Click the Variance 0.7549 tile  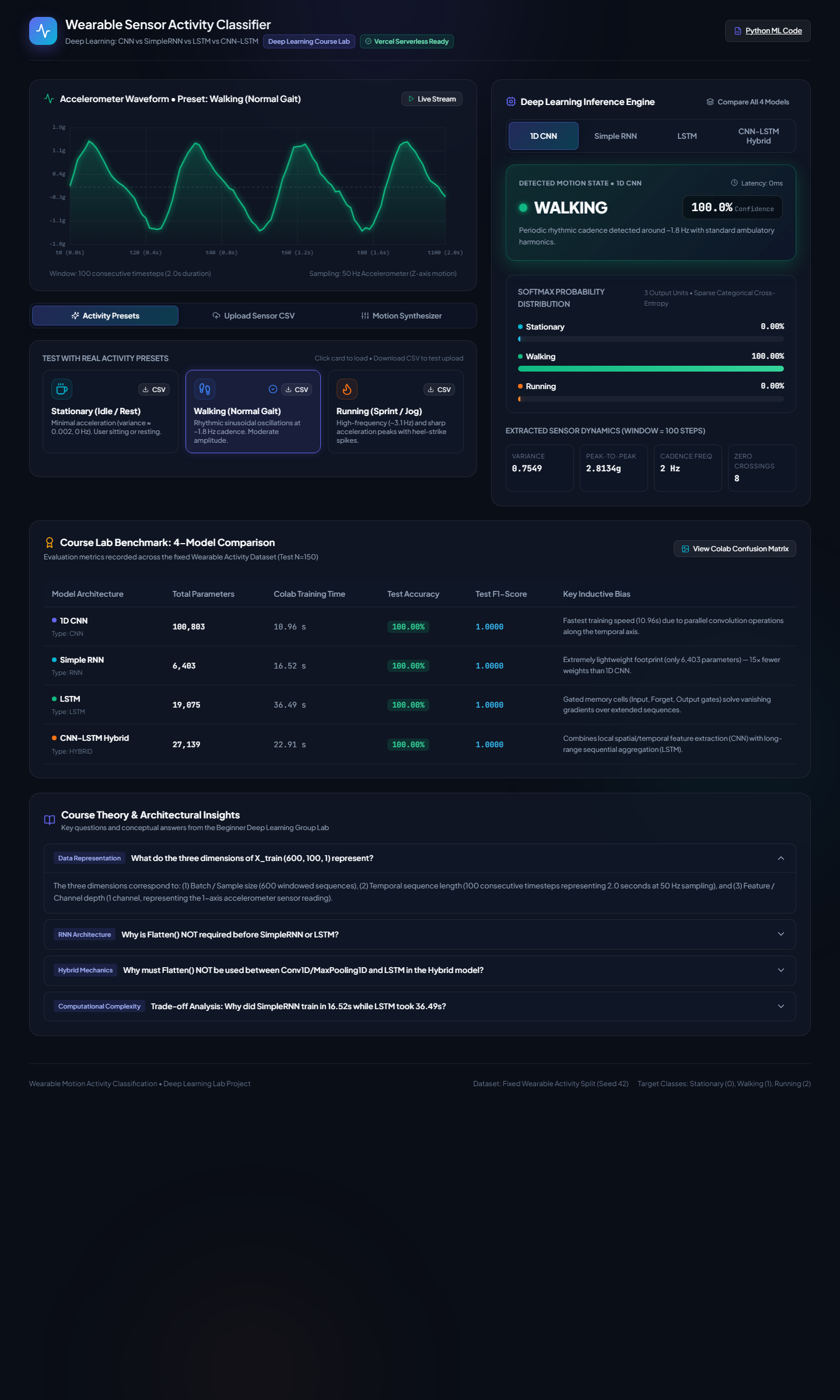540,468
